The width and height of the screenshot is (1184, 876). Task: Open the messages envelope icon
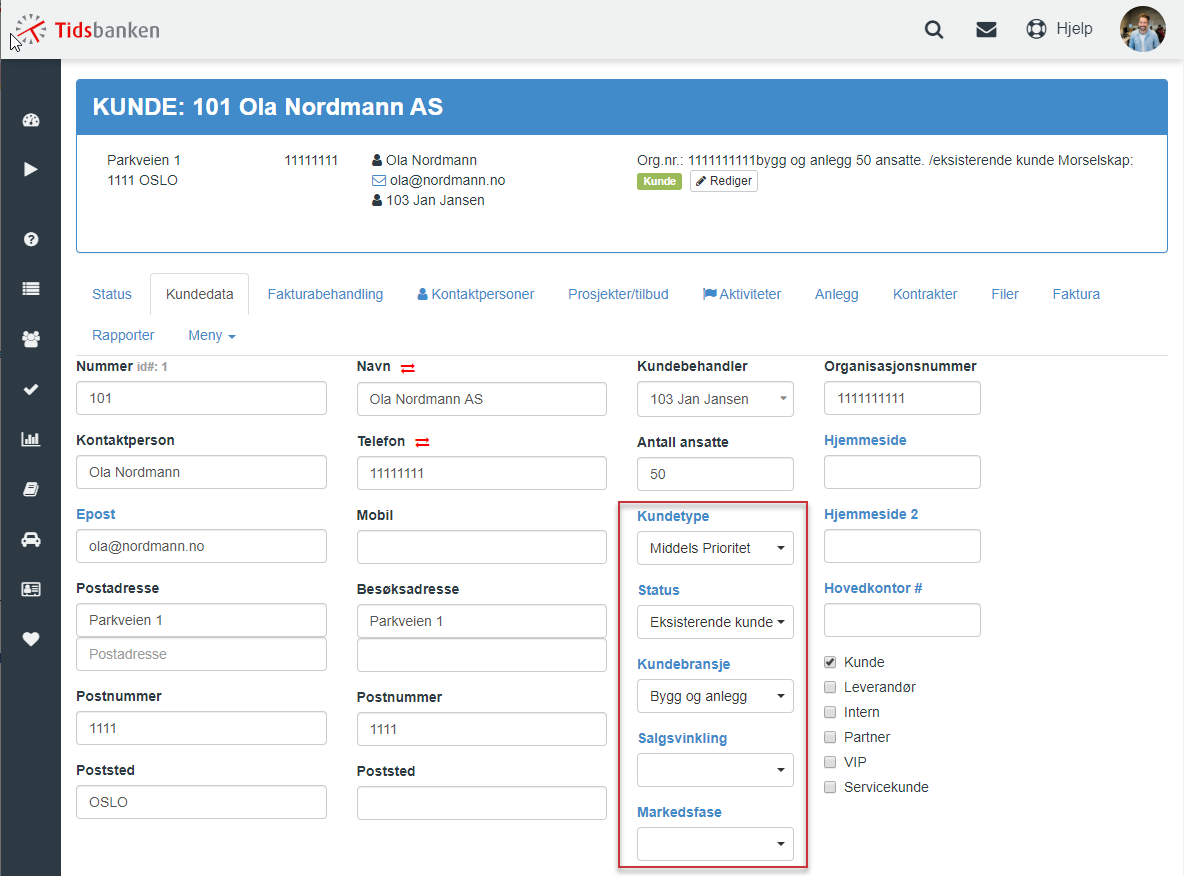click(x=986, y=29)
